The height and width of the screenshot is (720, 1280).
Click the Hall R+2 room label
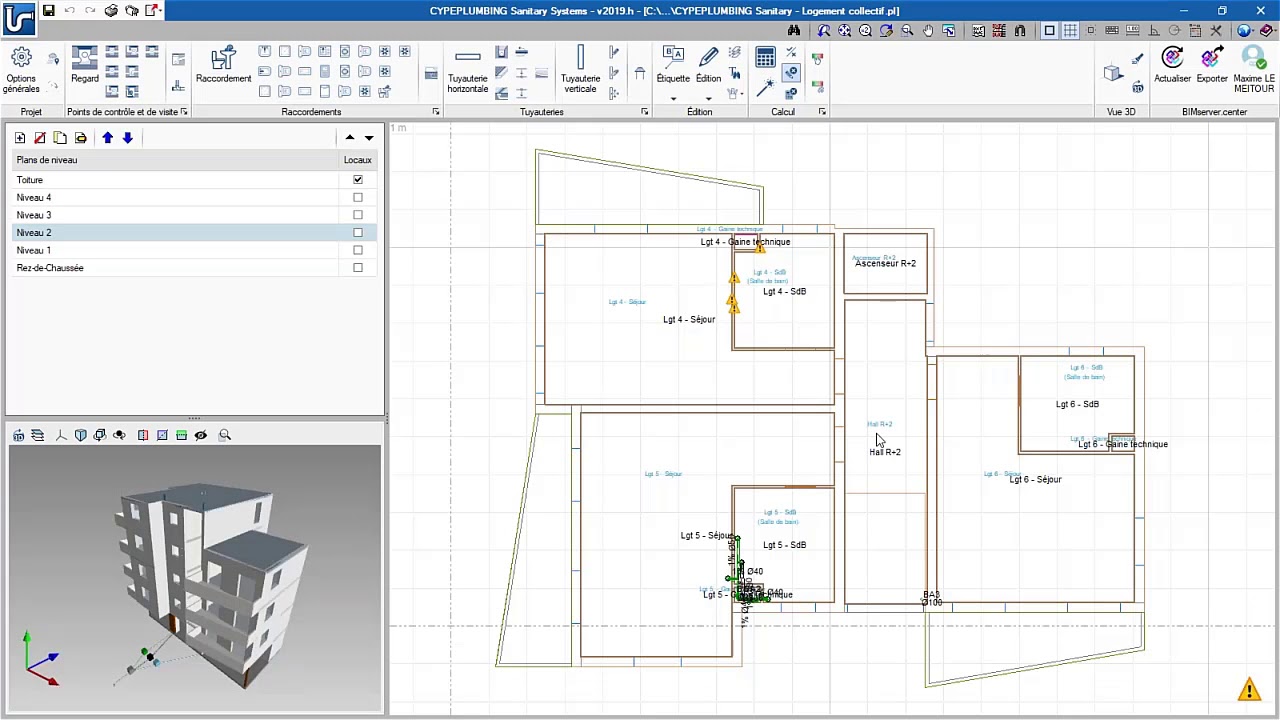[885, 452]
